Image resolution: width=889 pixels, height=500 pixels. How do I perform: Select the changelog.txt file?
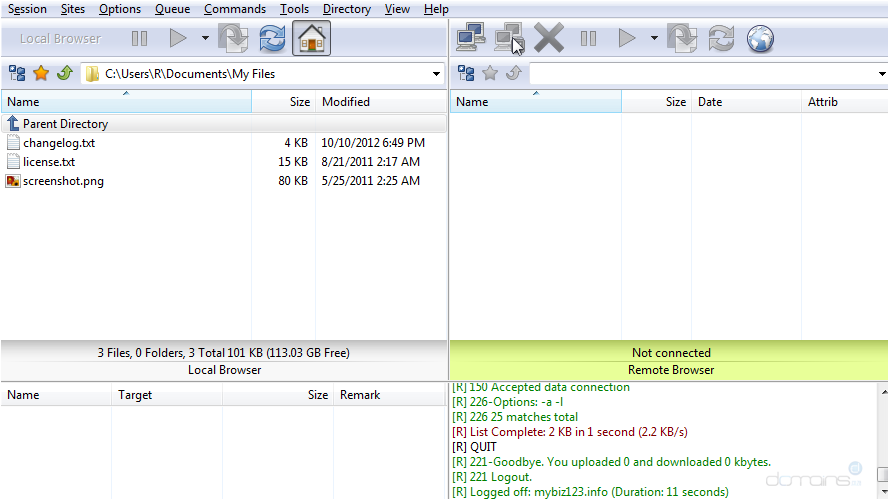pos(58,143)
